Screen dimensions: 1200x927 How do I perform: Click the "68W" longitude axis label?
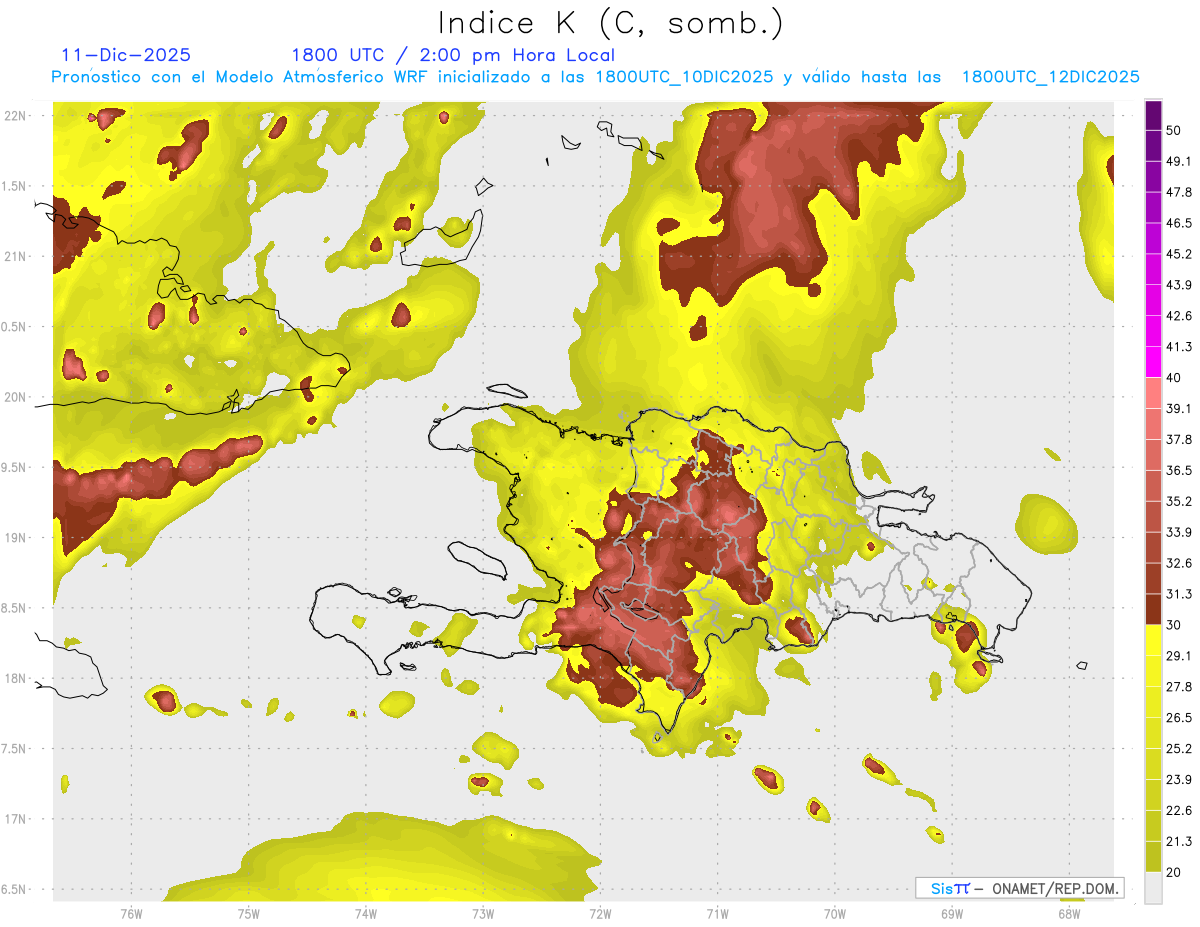tap(1069, 913)
